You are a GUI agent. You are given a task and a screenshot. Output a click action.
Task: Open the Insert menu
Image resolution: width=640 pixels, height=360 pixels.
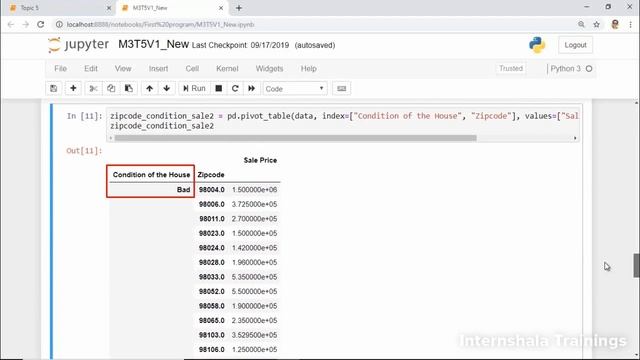pyautogui.click(x=158, y=69)
